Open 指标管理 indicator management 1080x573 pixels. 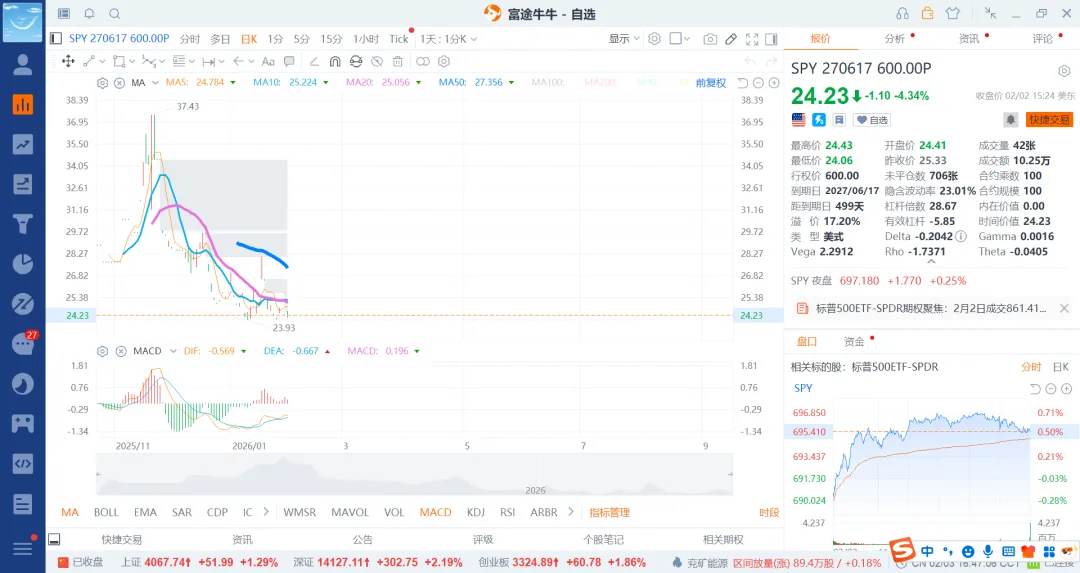[x=610, y=512]
